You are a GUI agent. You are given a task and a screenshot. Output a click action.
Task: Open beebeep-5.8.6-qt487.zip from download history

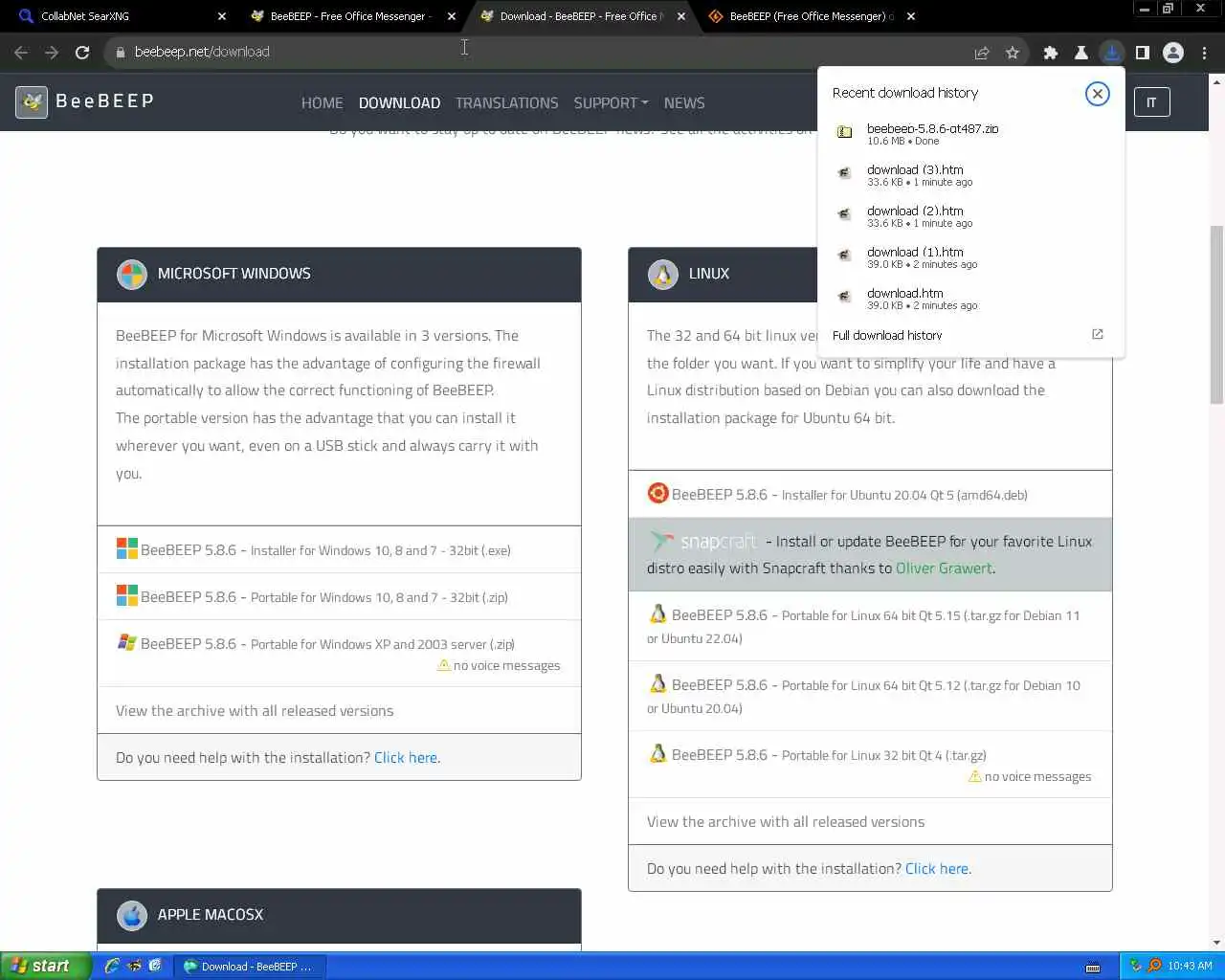pos(932,128)
